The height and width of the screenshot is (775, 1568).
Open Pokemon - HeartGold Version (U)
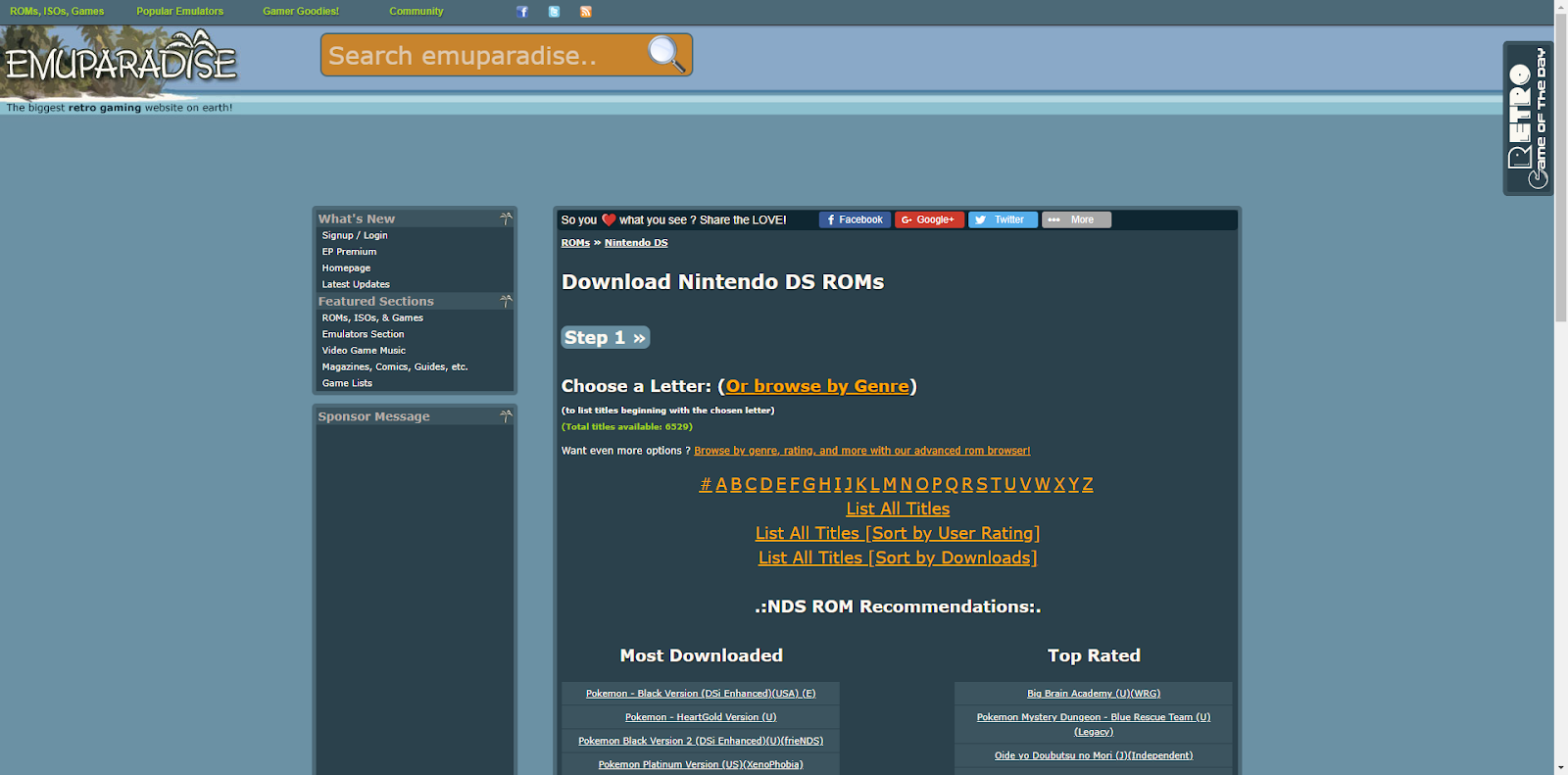701,717
